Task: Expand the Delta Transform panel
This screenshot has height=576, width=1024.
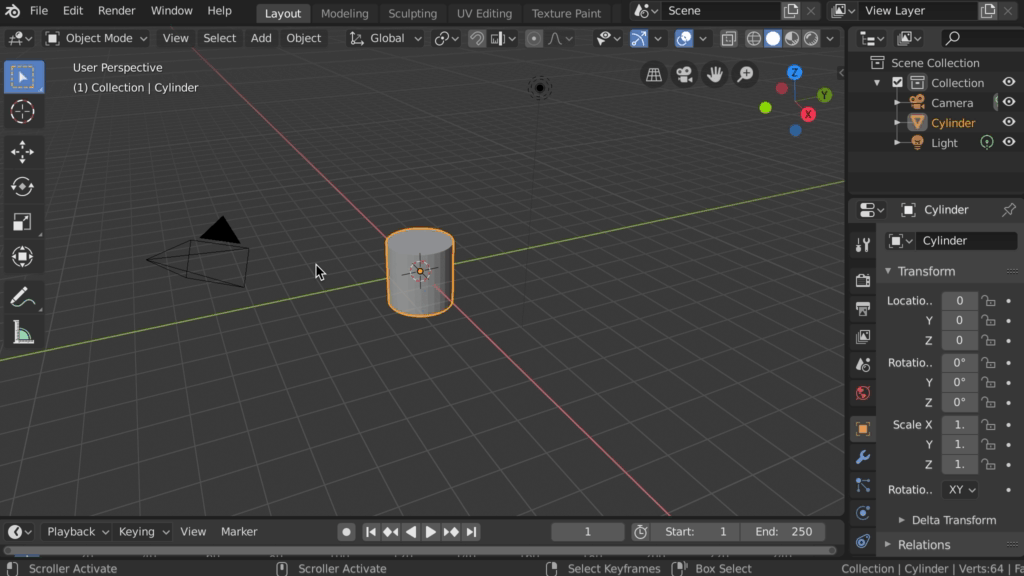Action: pyautogui.click(x=953, y=520)
